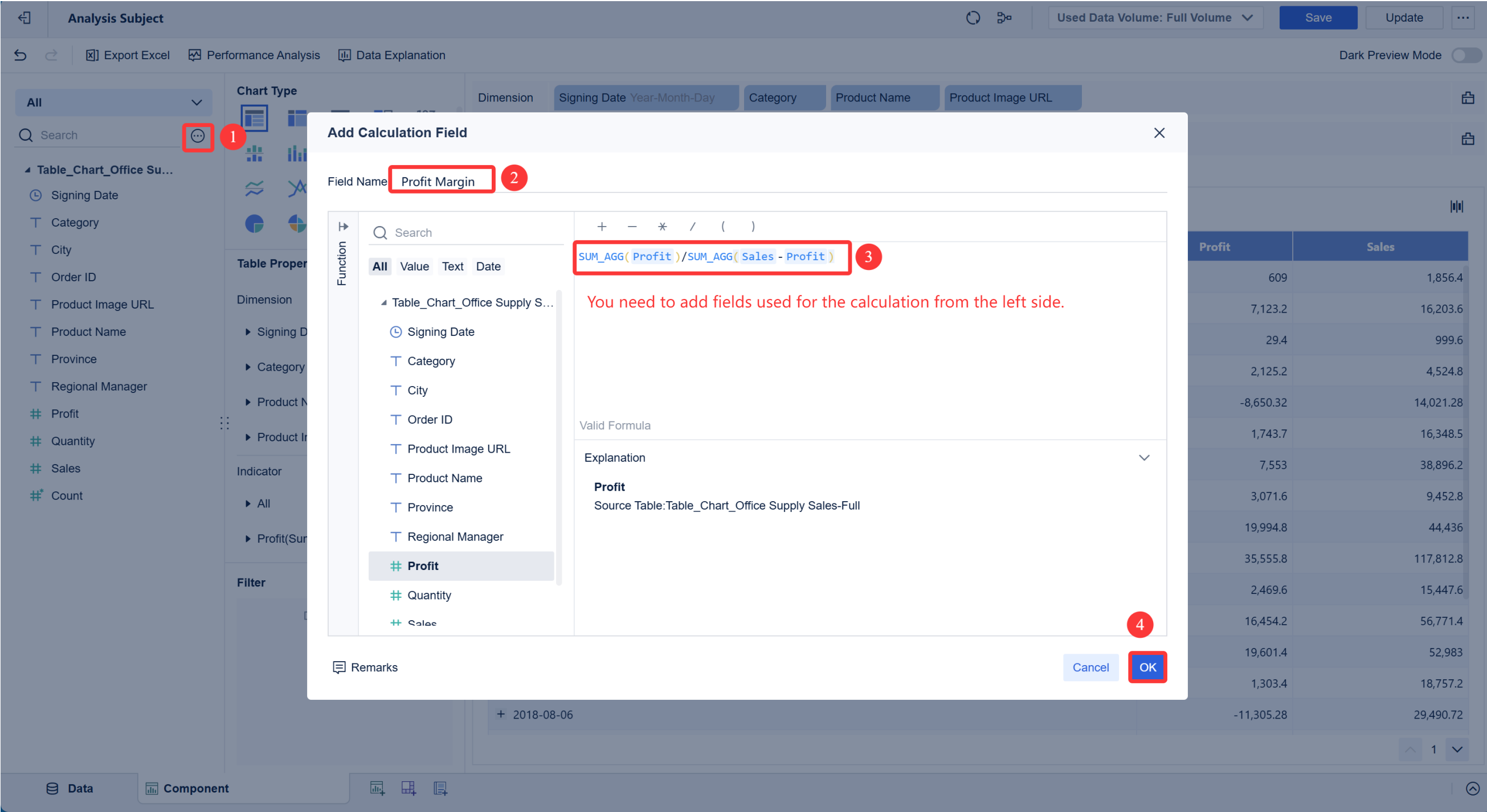The height and width of the screenshot is (812, 1487).
Task: Insert left parenthesis in formula
Action: pos(724,226)
